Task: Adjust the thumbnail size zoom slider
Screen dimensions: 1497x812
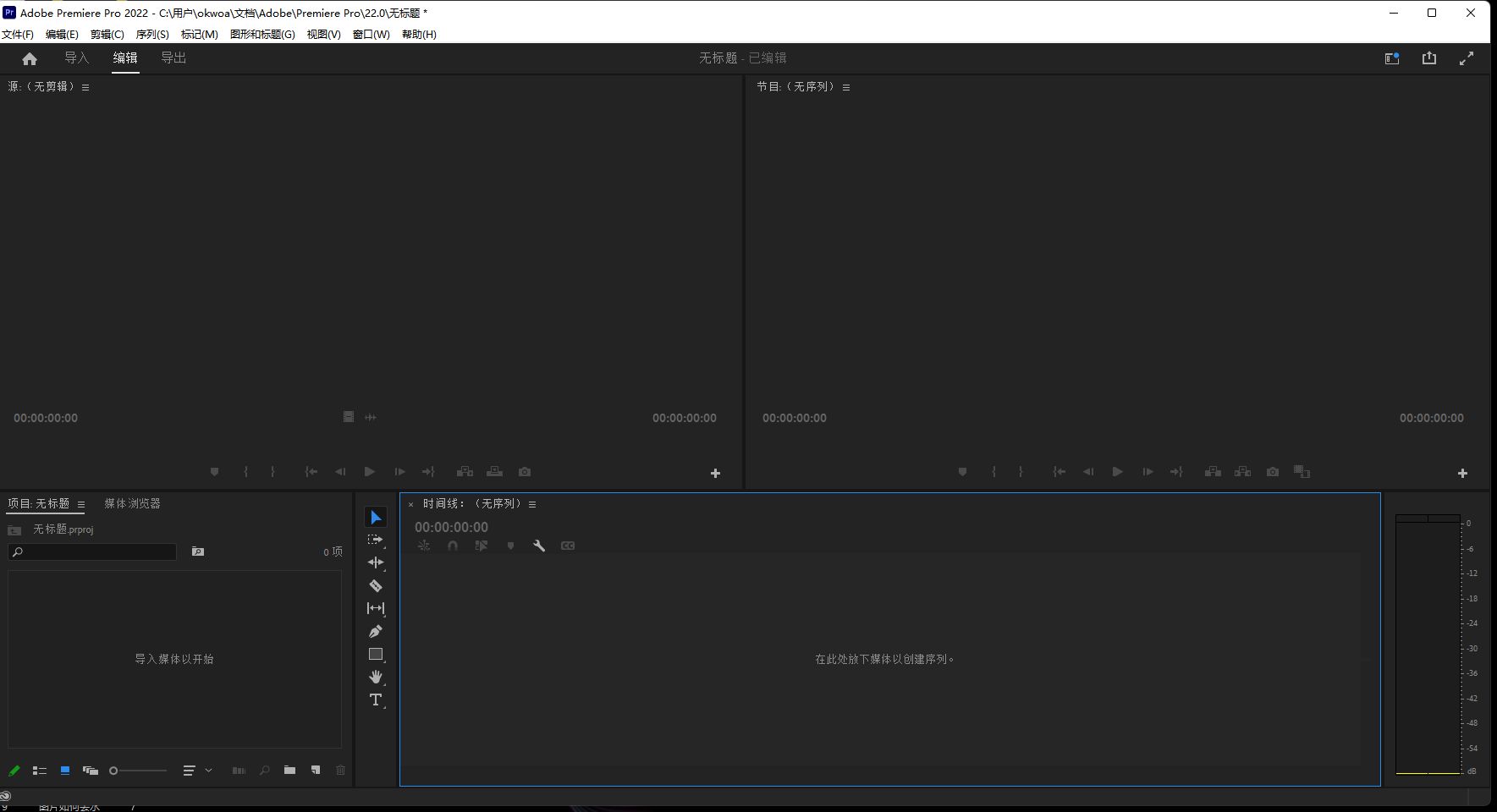Action: coord(138,771)
